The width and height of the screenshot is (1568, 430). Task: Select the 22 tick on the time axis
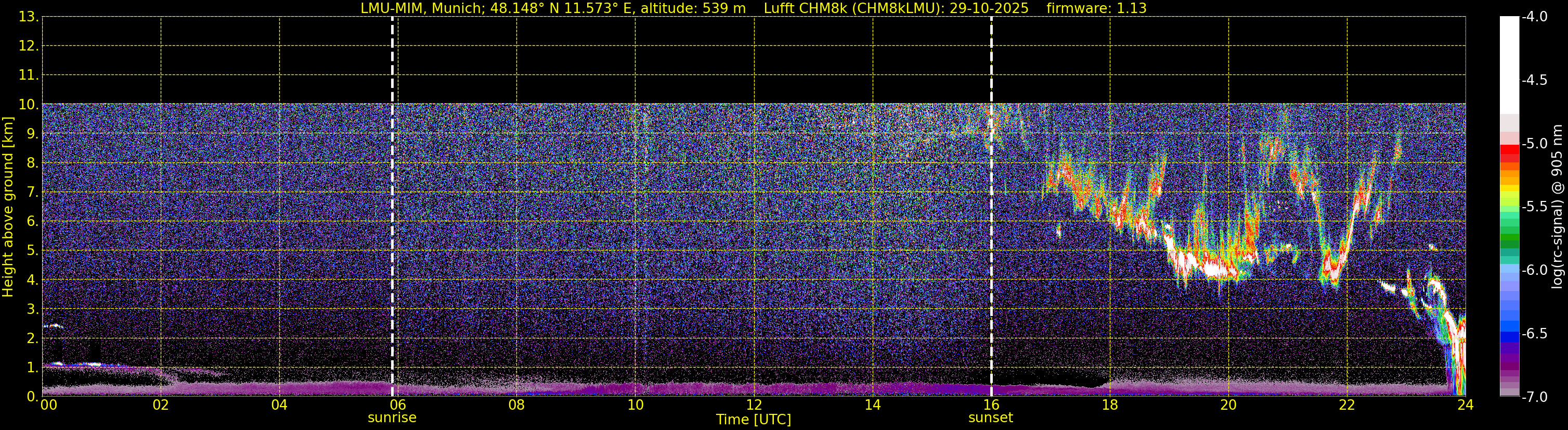(x=1347, y=405)
